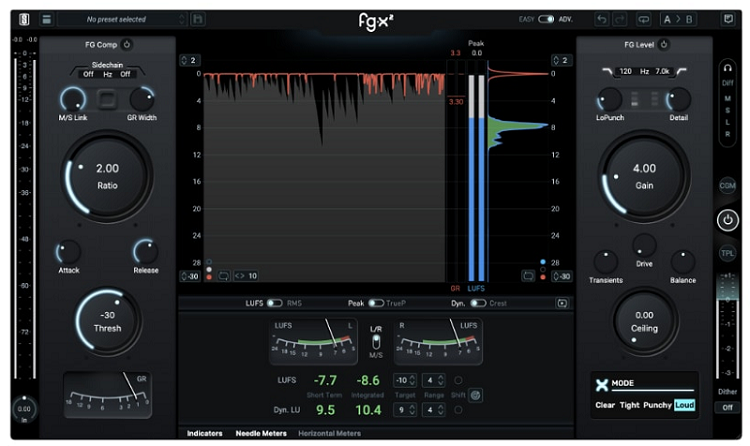
Task: Change right graph bottom stepper -30
Action: coord(562,276)
